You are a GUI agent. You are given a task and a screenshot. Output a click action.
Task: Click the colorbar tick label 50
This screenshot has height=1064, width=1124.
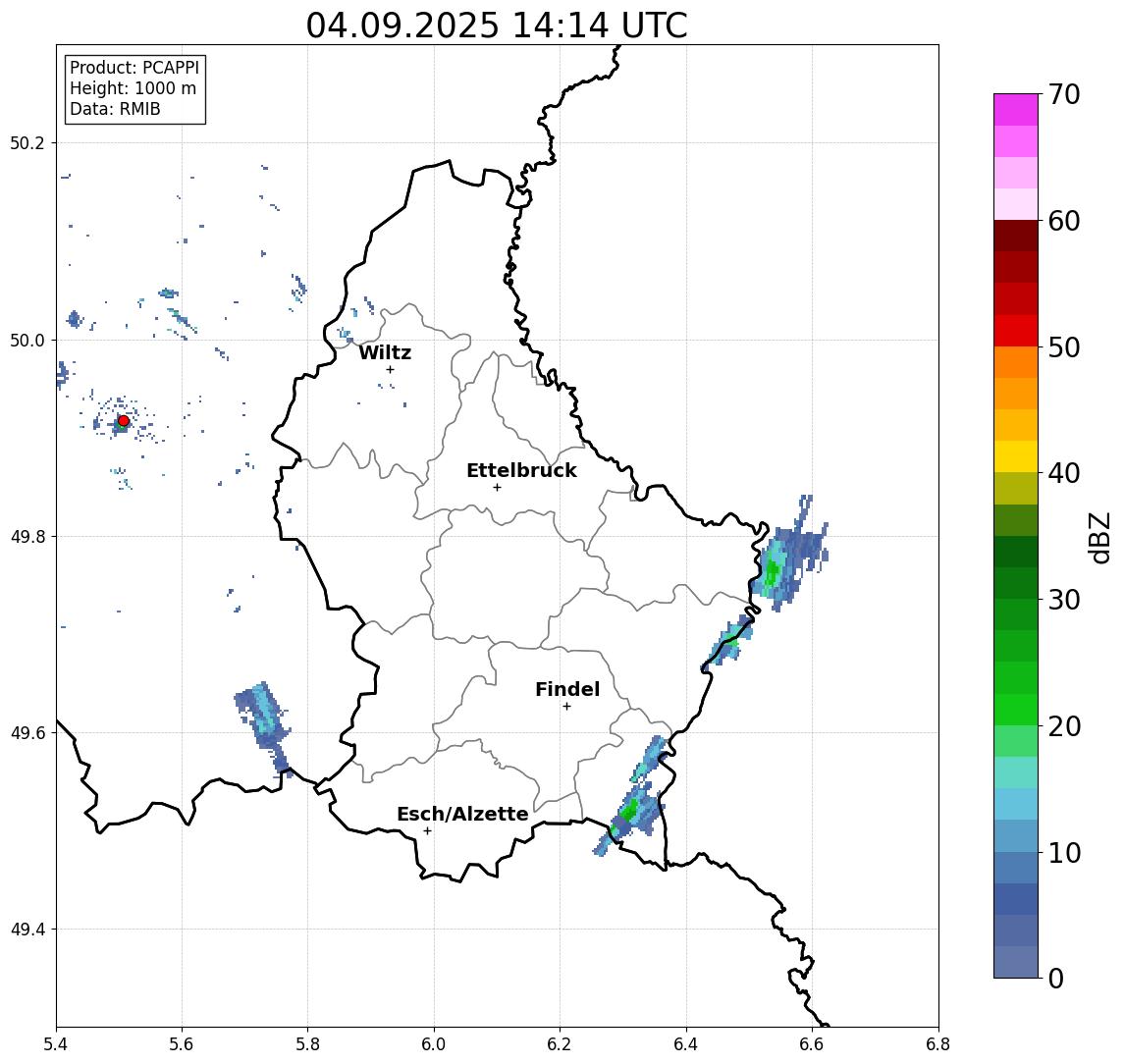click(x=1064, y=347)
